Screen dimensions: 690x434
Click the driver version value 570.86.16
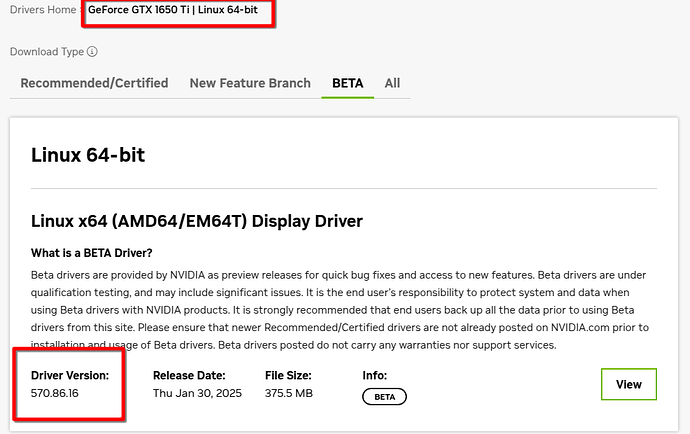(55, 393)
